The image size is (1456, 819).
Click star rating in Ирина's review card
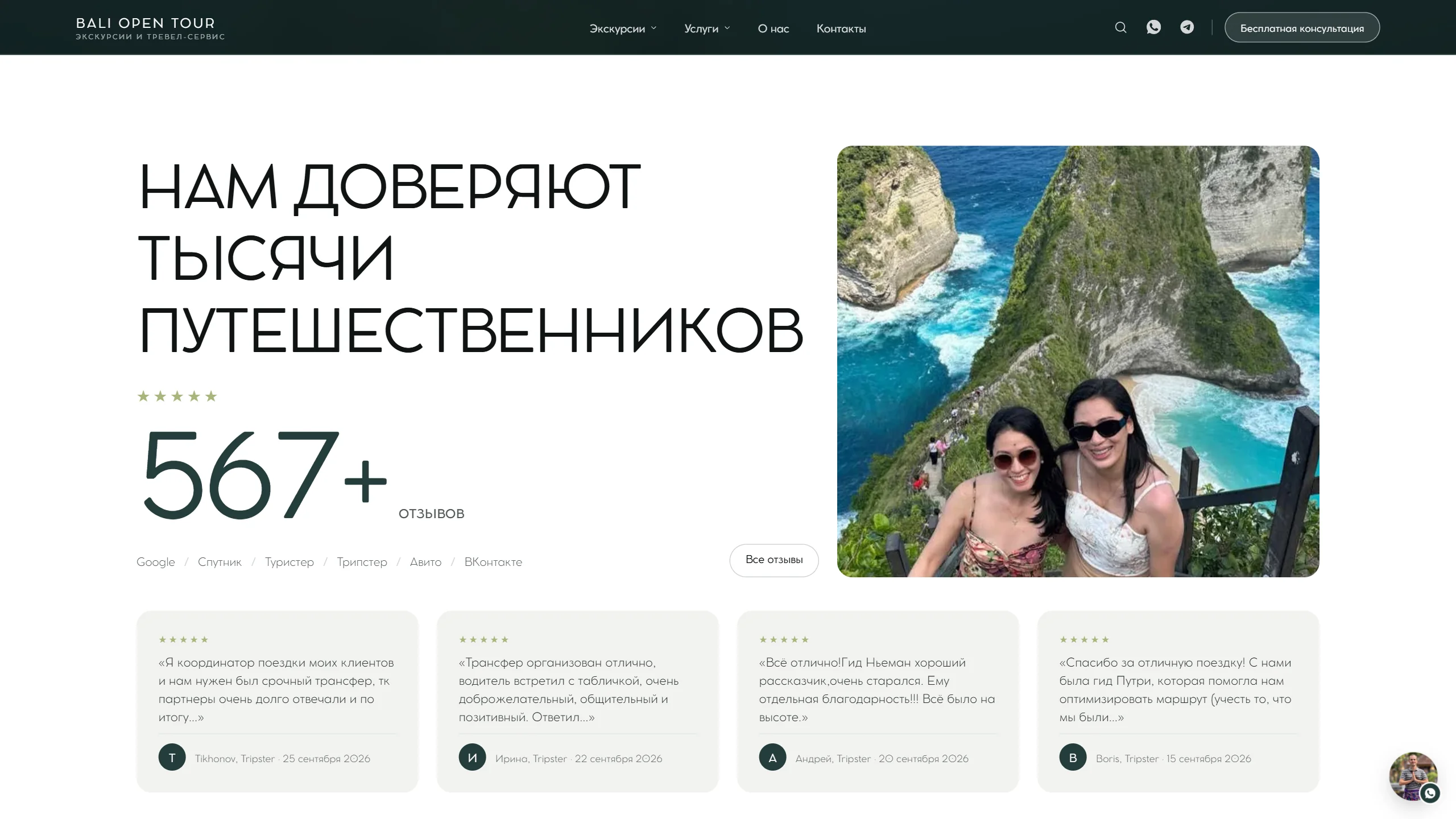(484, 639)
